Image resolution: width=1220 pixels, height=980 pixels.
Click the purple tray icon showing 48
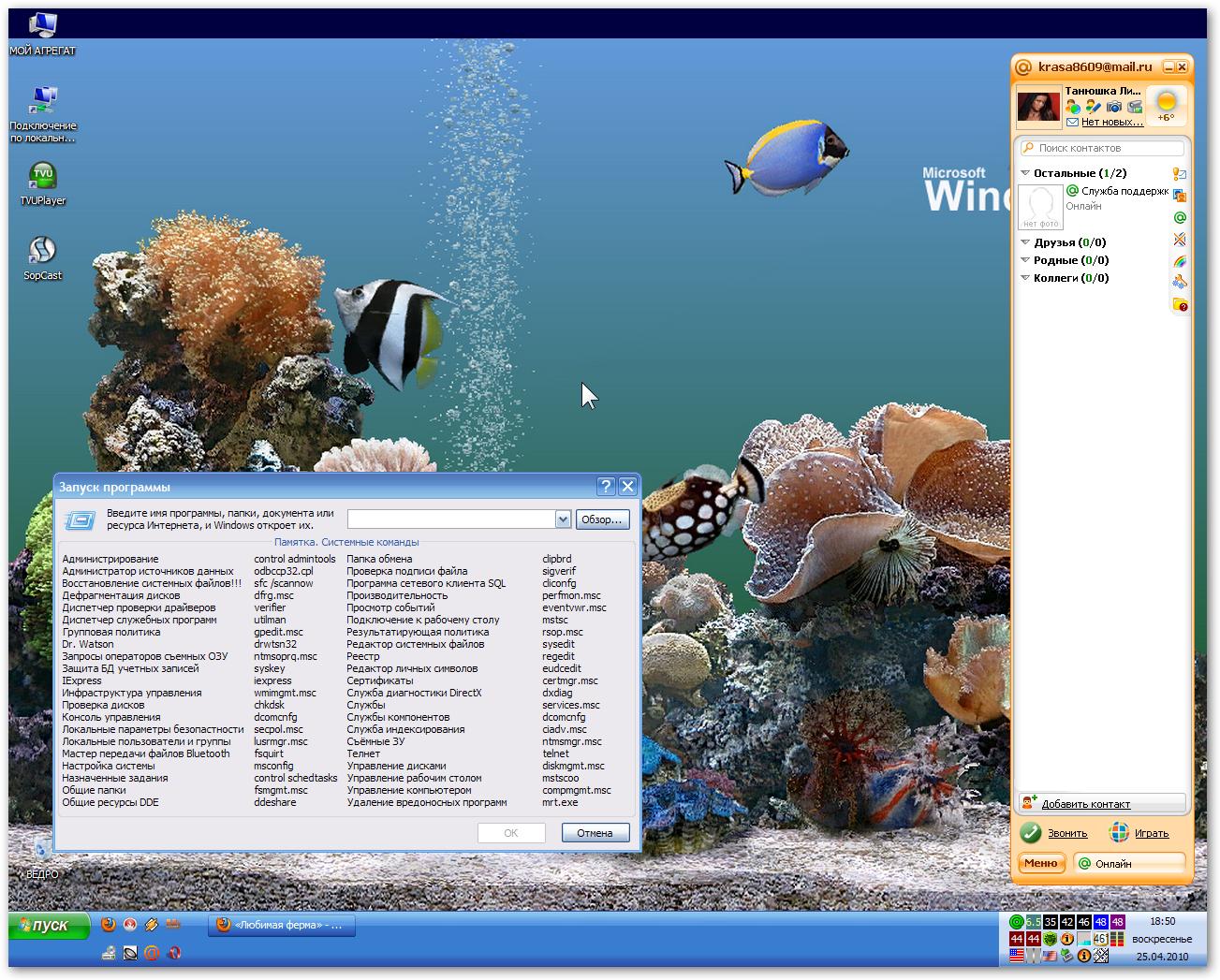point(1118,922)
